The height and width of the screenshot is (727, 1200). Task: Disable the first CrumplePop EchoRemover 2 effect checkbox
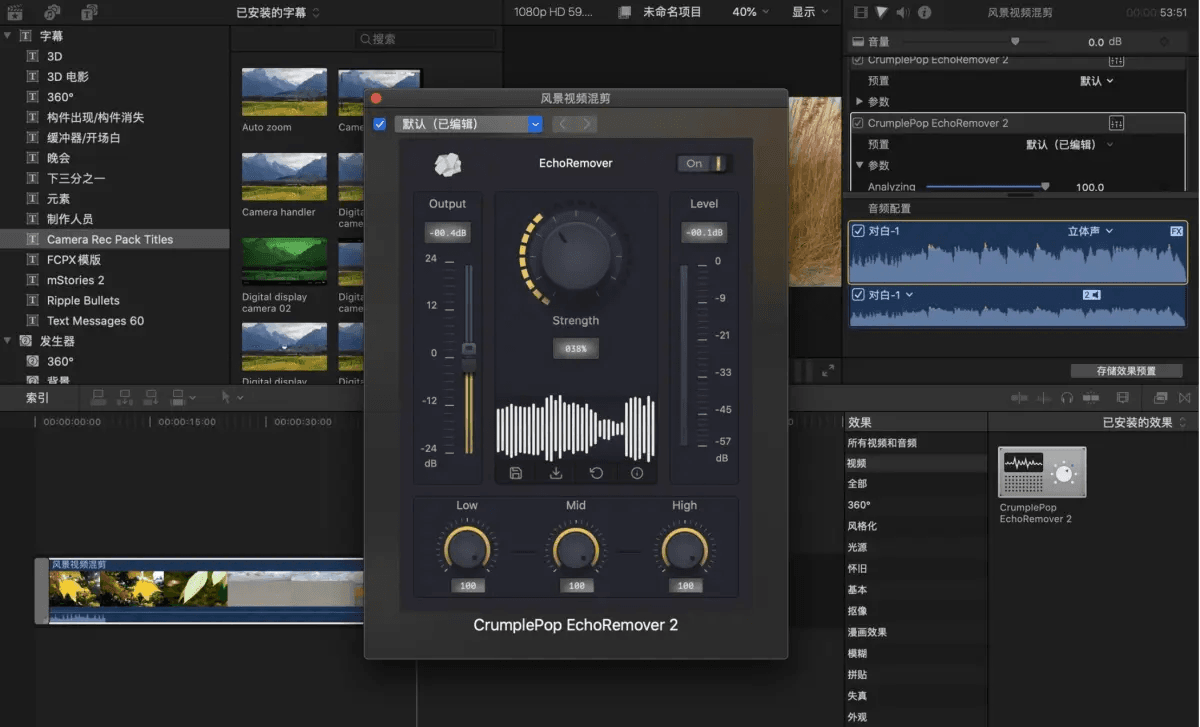pos(857,60)
